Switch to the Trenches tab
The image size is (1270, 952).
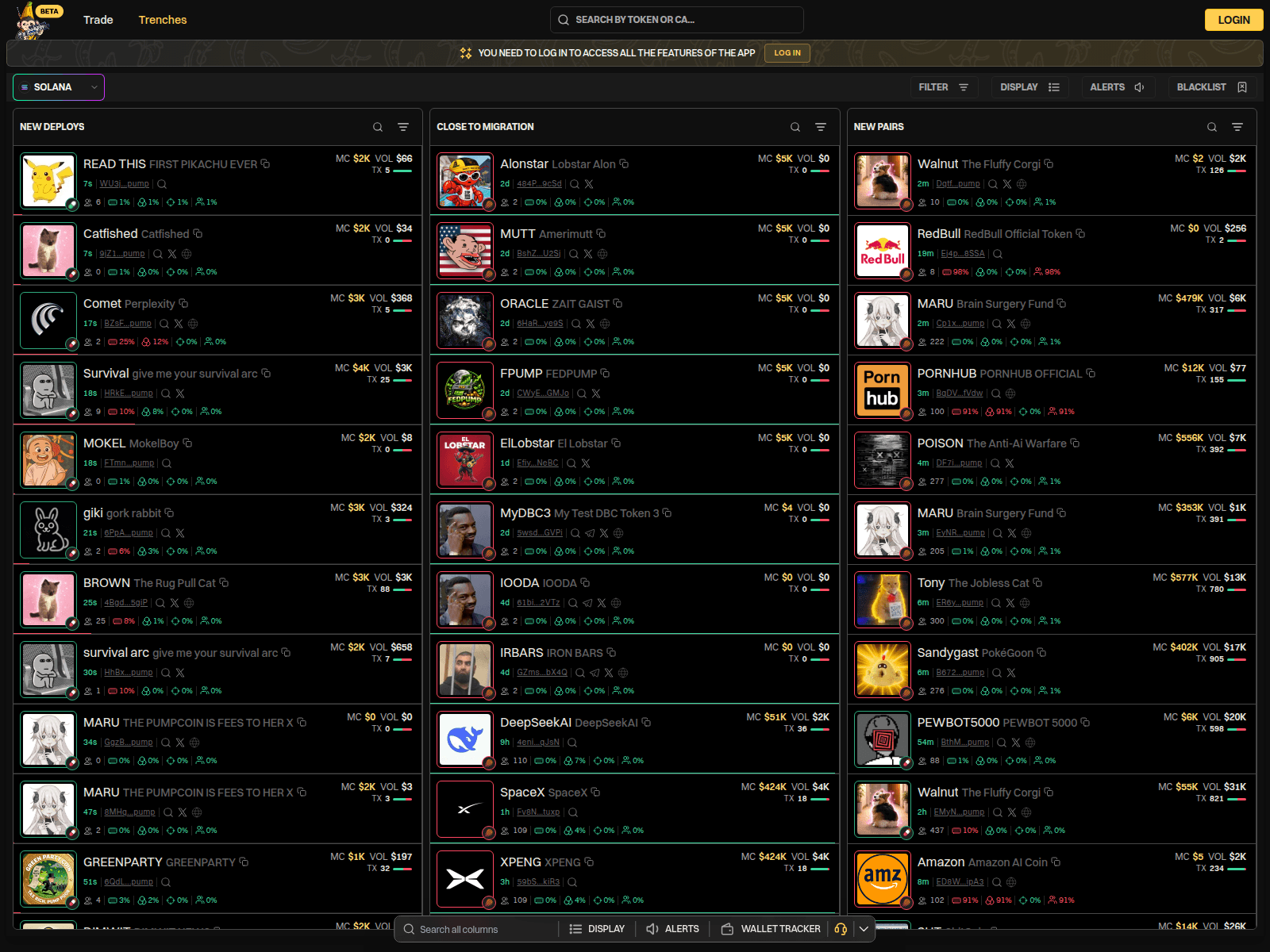pos(163,20)
